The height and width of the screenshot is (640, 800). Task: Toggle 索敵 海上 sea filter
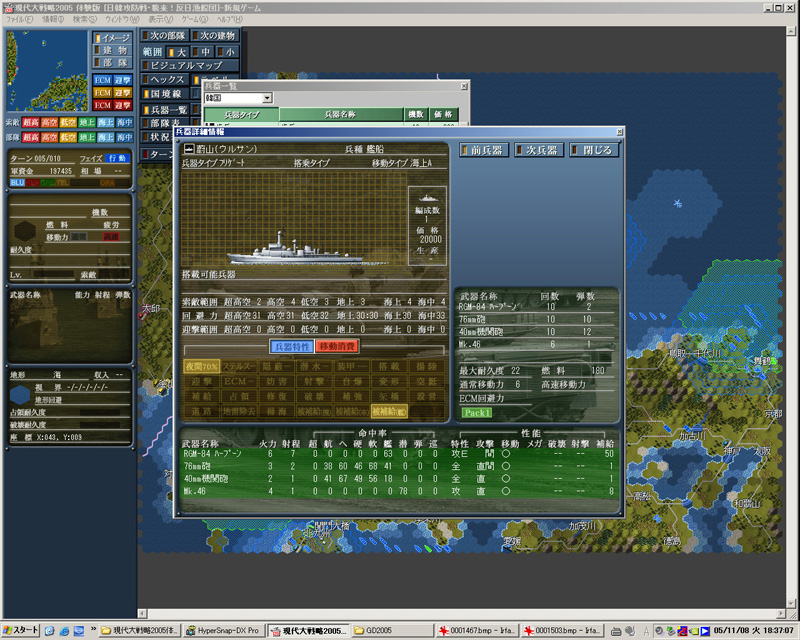click(106, 122)
